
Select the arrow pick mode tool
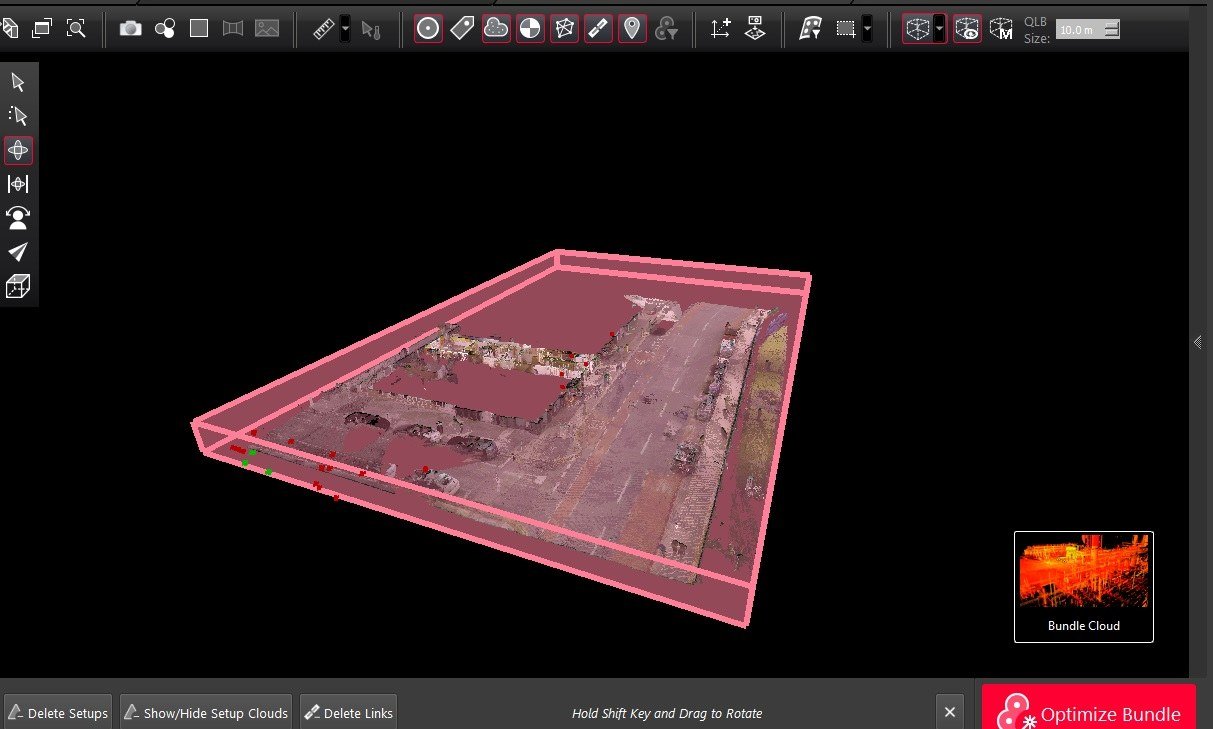[x=18, y=82]
